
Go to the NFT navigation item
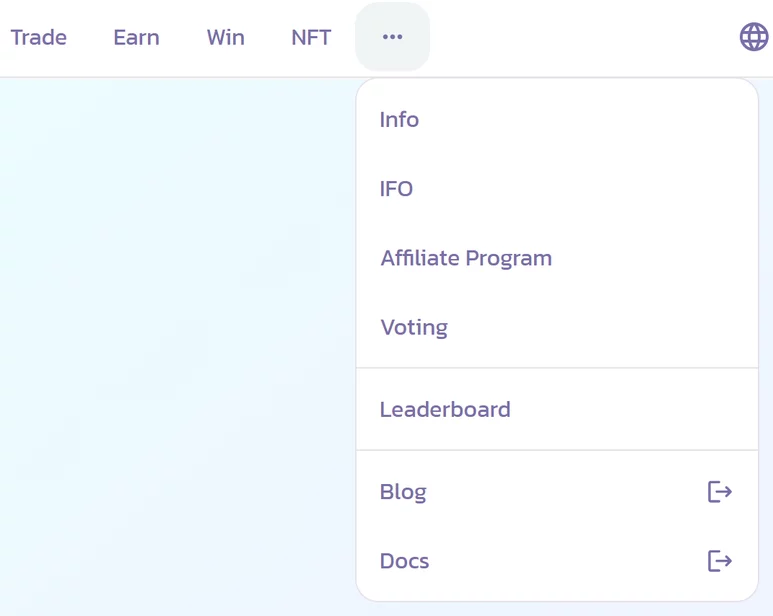tap(311, 37)
